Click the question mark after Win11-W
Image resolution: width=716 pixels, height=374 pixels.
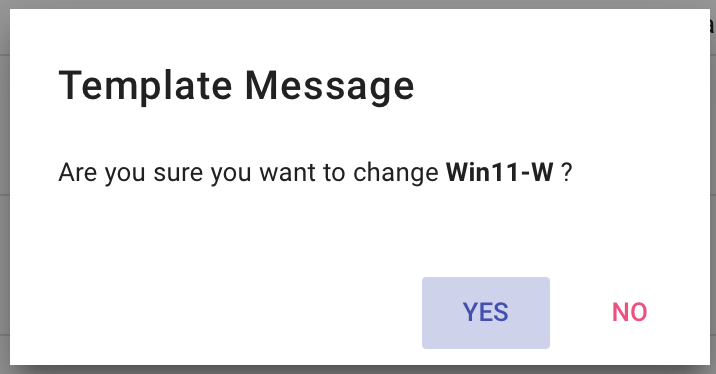[x=567, y=173]
